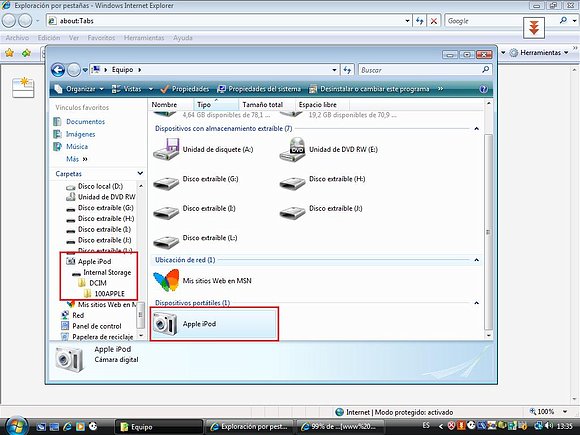The width and height of the screenshot is (580, 435).
Task: Open the Archivo menu in Internet Explorer
Action: tap(17, 38)
